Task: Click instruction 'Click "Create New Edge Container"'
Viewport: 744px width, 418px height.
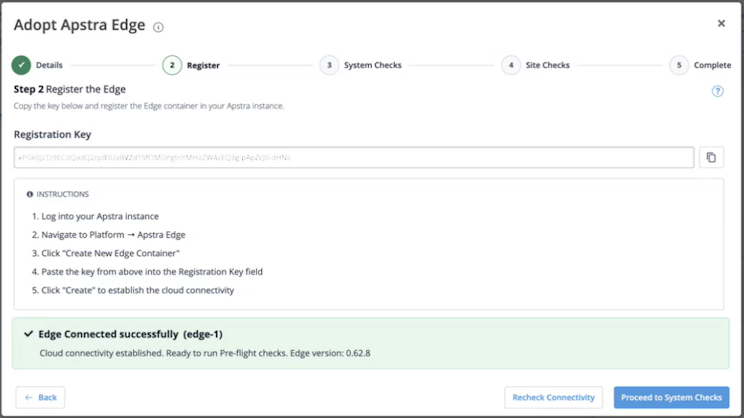Action: pyautogui.click(x=111, y=253)
